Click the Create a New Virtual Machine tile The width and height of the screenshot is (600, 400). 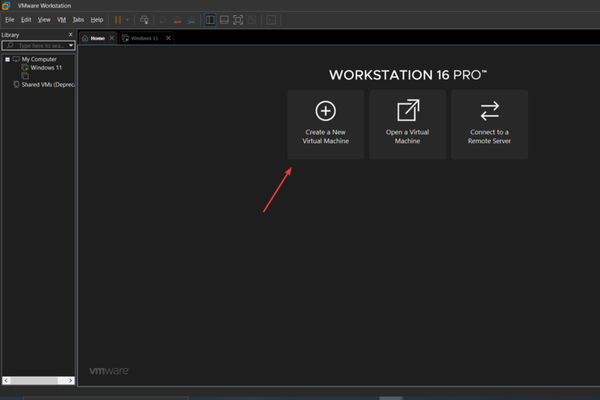[325, 124]
